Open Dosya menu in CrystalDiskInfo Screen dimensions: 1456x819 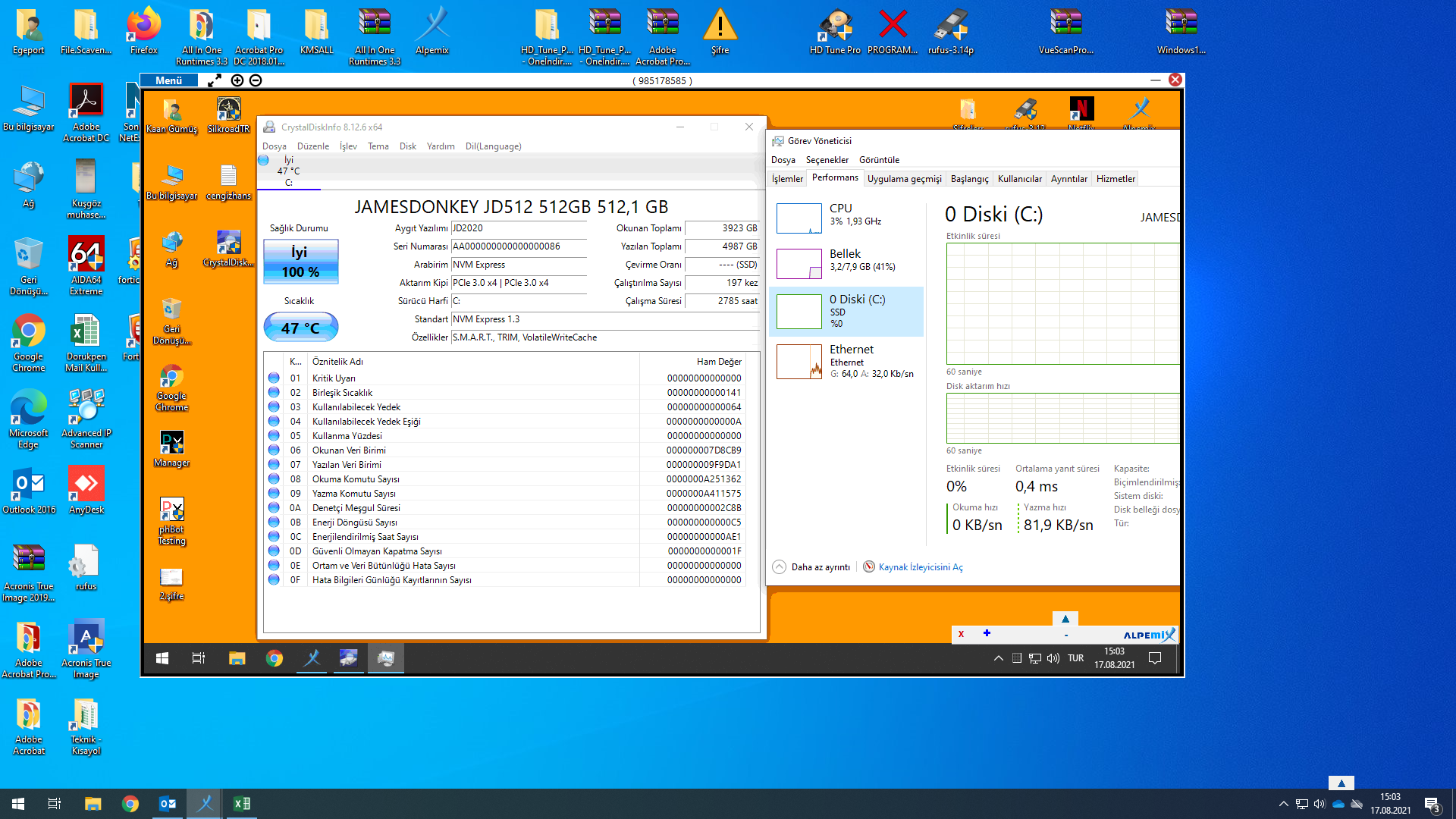click(275, 146)
